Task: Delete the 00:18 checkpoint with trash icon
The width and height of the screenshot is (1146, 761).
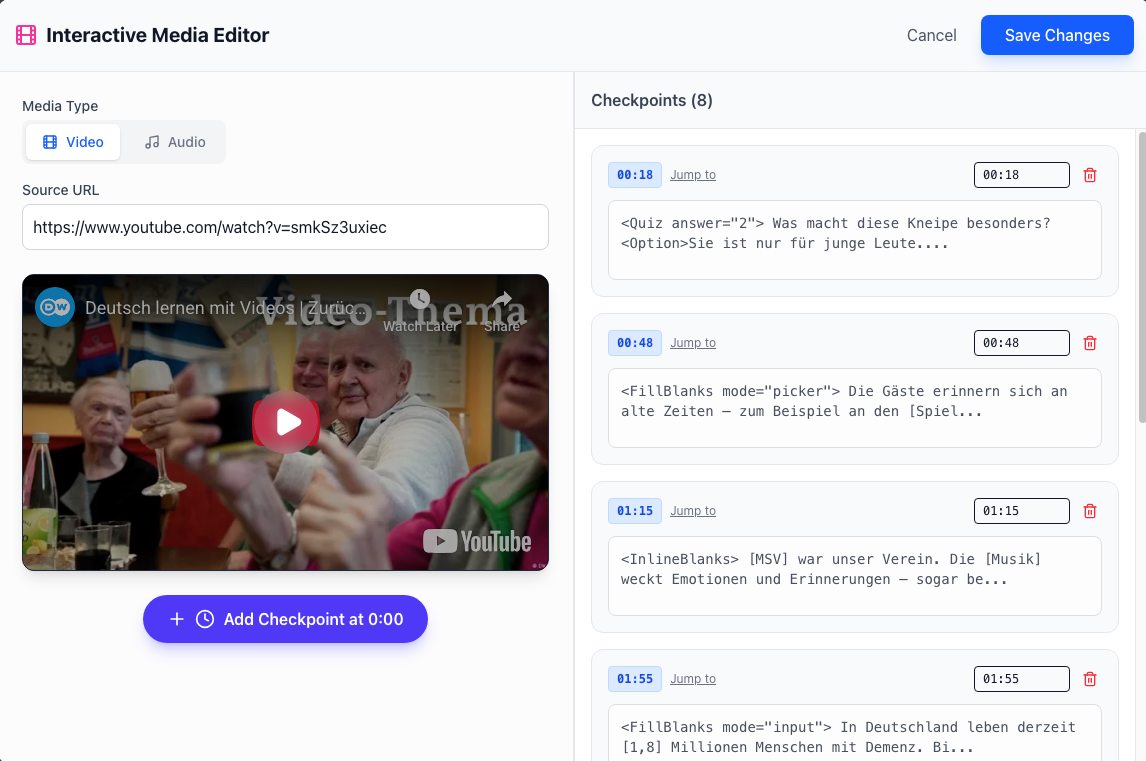Action: [1090, 175]
